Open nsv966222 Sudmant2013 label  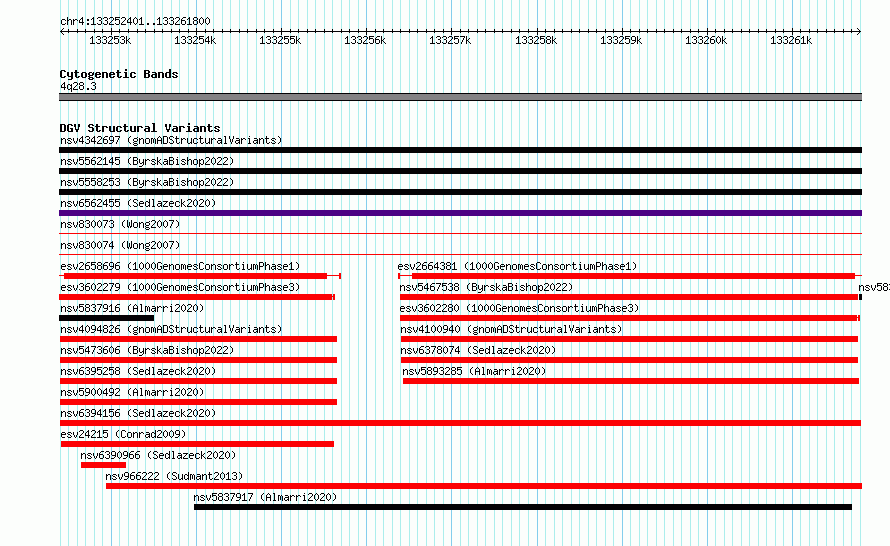coord(174,476)
